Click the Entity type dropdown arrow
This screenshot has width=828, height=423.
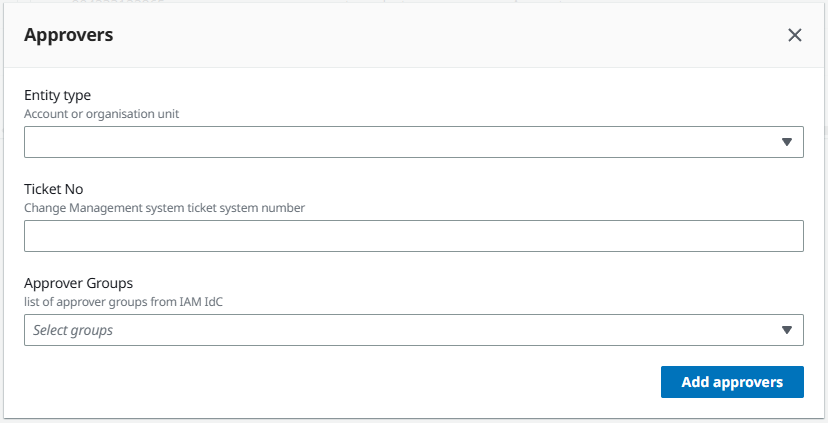point(786,142)
